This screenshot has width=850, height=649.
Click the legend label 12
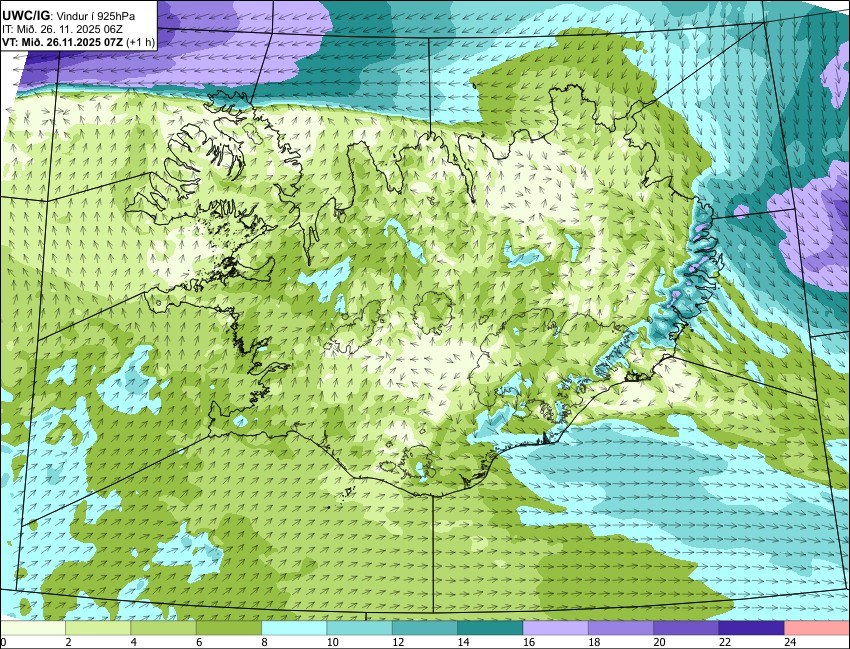[x=398, y=642]
